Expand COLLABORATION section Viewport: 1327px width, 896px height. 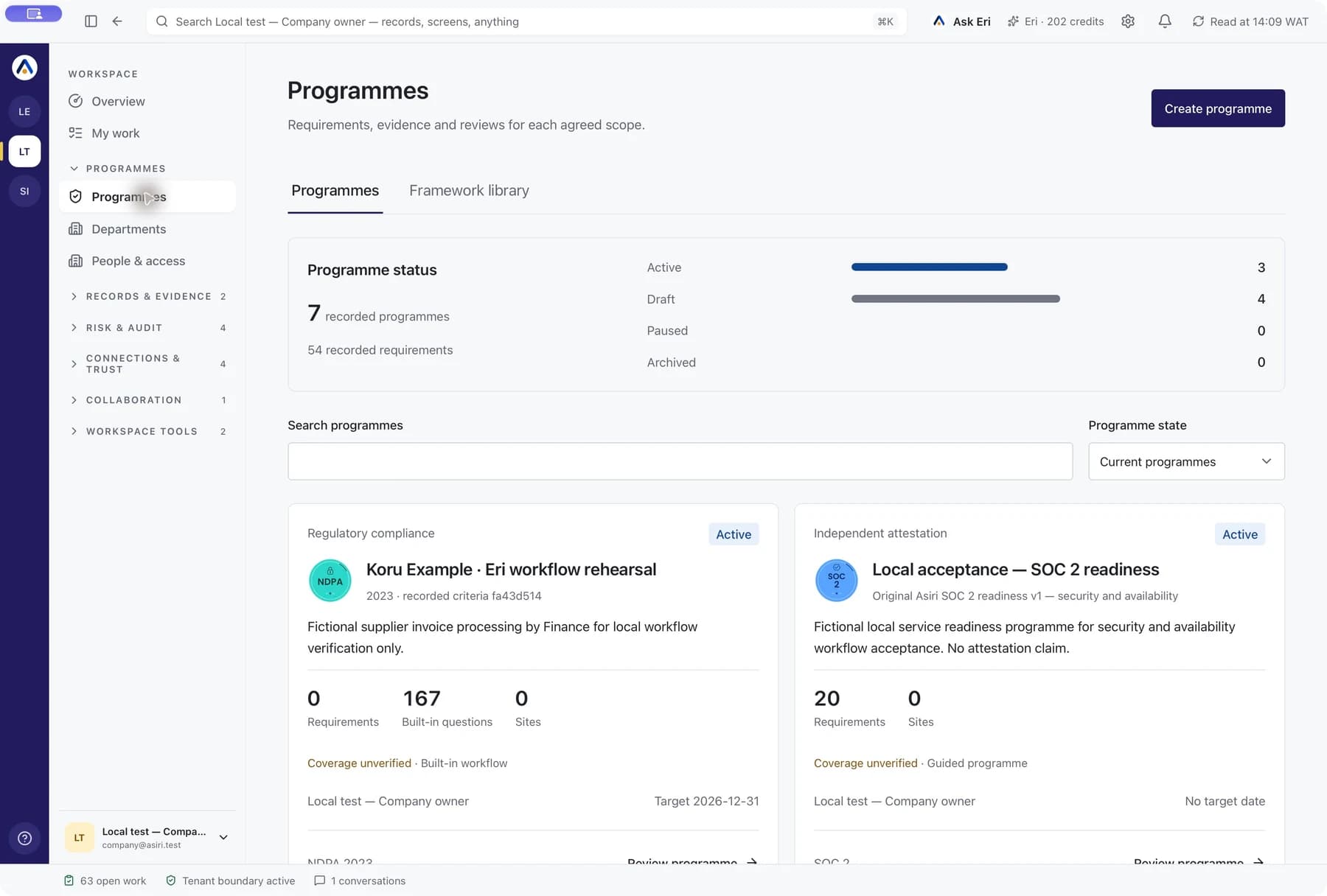(x=147, y=400)
